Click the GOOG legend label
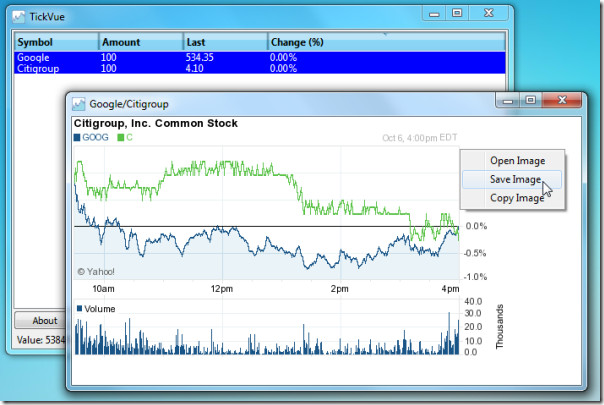604x405 pixels. pyautogui.click(x=95, y=137)
